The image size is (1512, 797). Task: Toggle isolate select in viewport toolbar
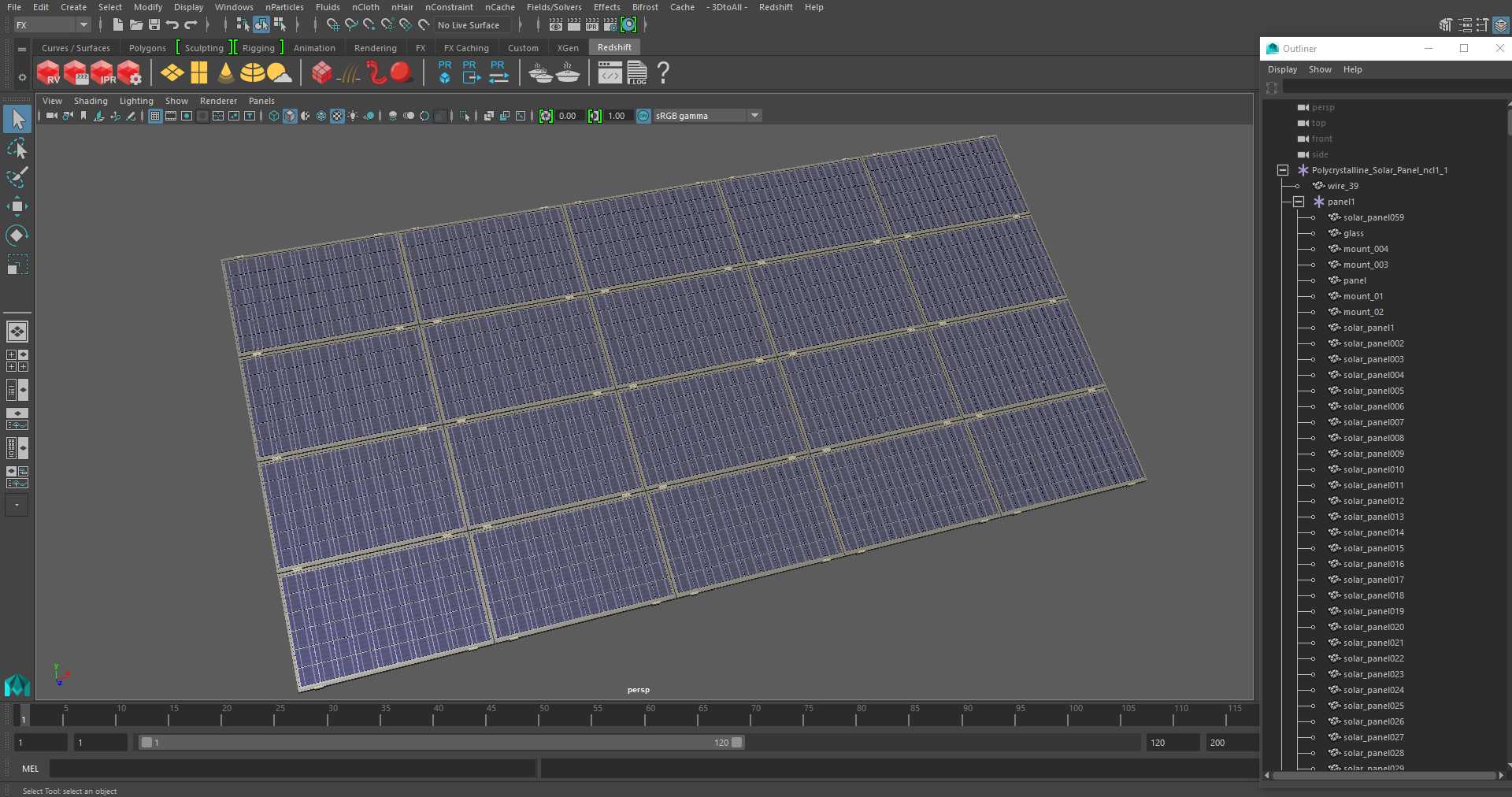(x=465, y=116)
